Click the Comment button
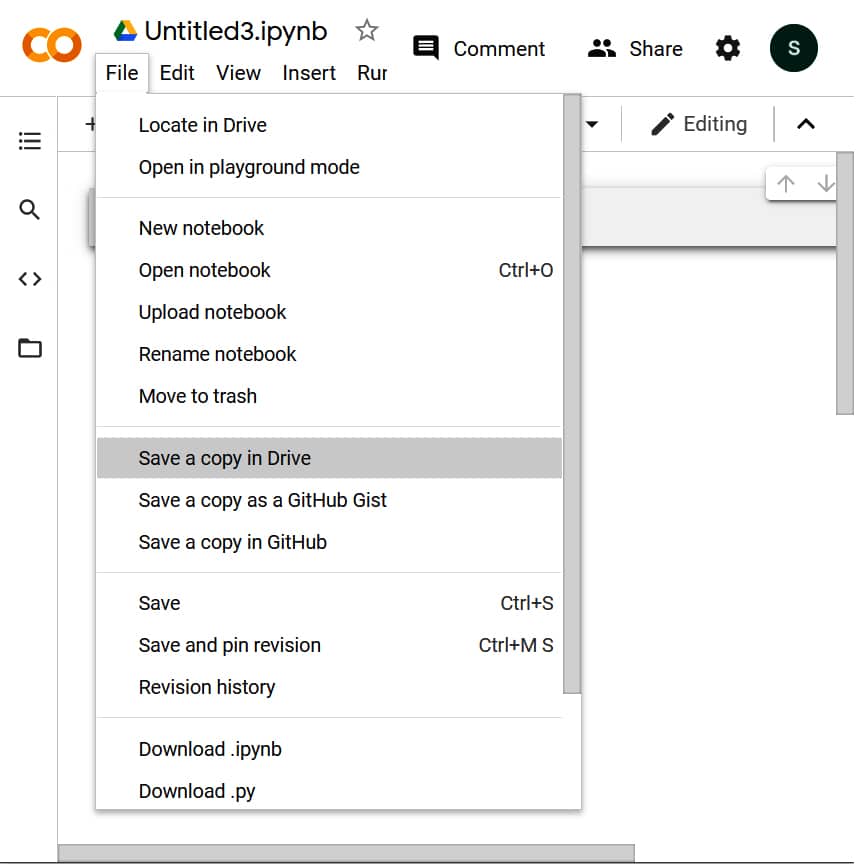The width and height of the screenshot is (859, 864). tap(479, 49)
